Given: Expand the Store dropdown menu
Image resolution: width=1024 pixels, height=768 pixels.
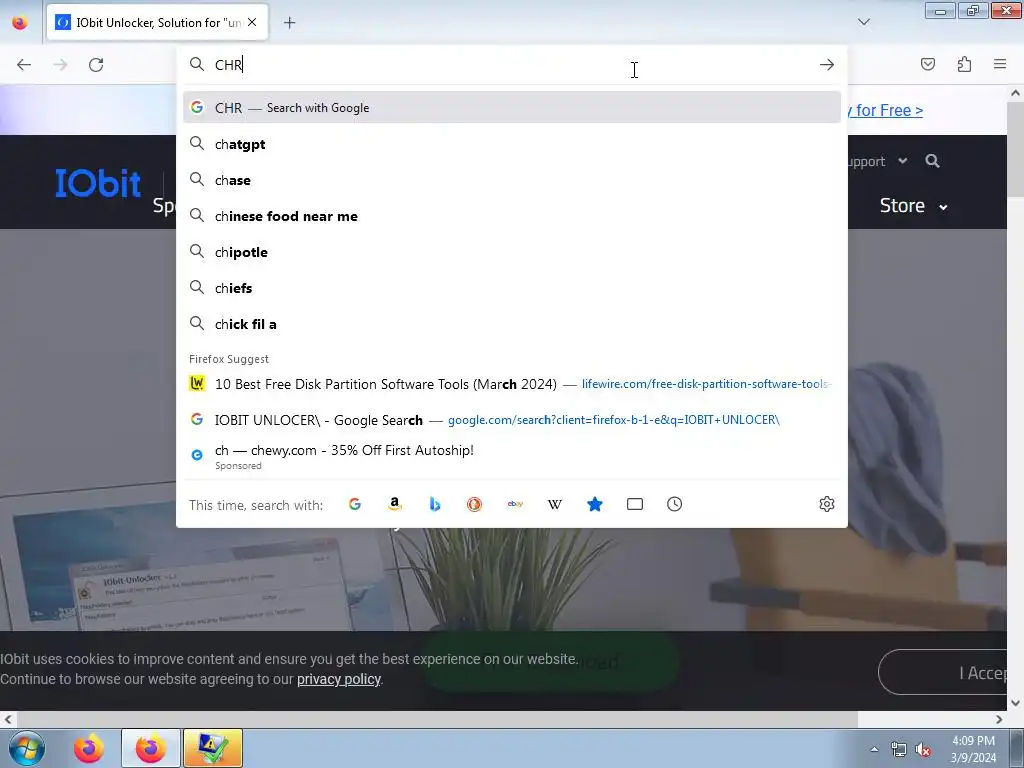Looking at the screenshot, I should [x=913, y=206].
